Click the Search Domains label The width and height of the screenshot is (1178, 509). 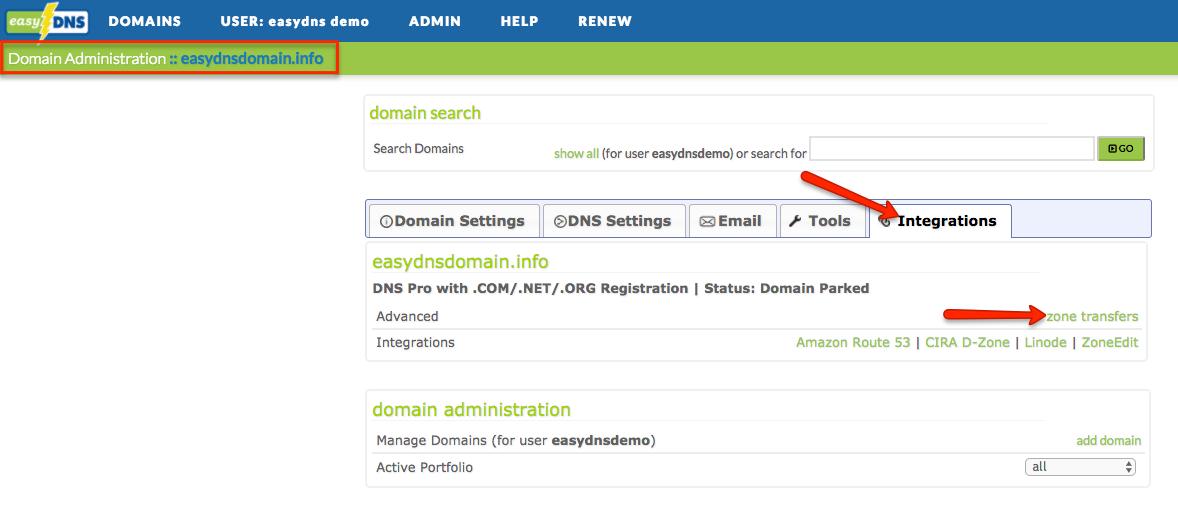(418, 149)
